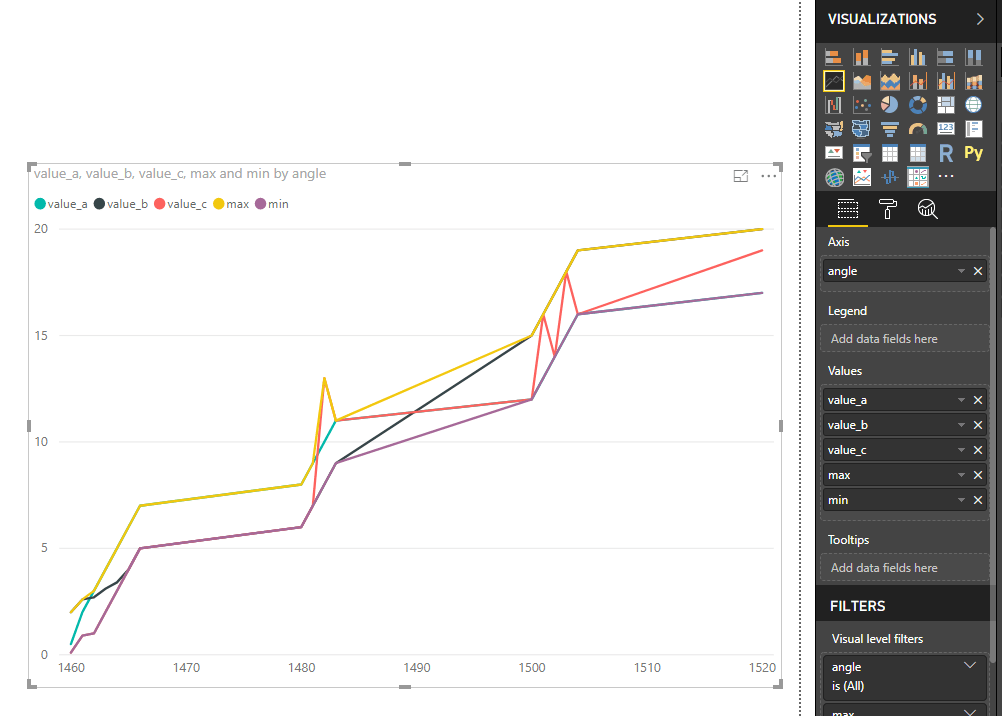Pick the 100% stacked column chart
The height and width of the screenshot is (716, 1002).
[973, 58]
